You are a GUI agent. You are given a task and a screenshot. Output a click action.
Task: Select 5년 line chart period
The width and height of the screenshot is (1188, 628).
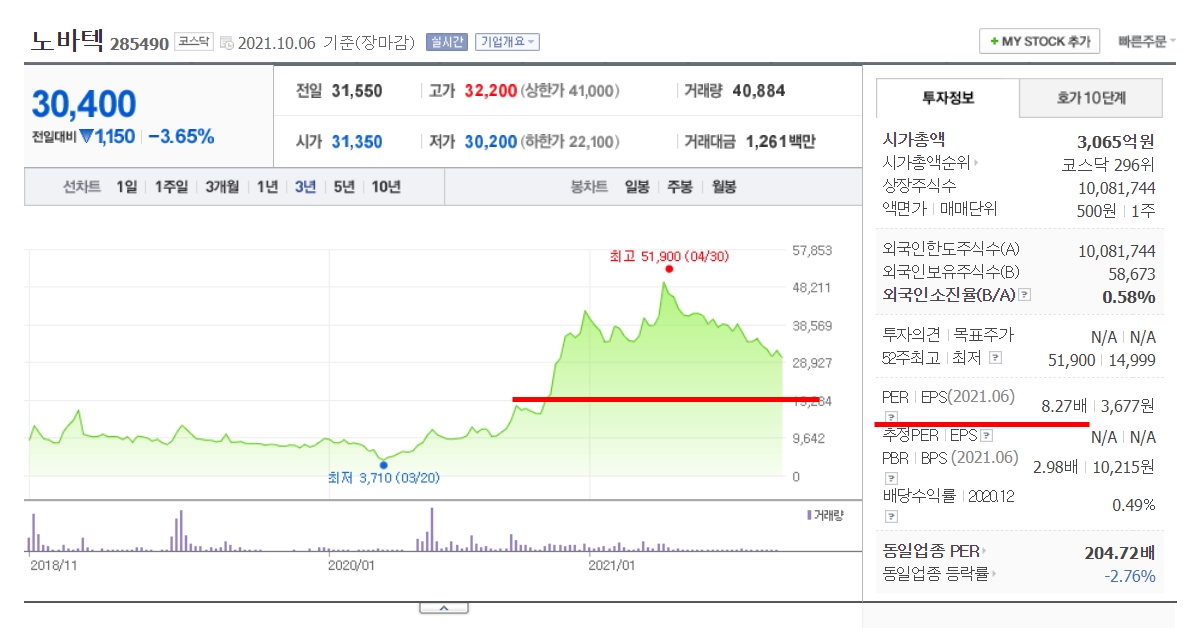click(x=344, y=187)
